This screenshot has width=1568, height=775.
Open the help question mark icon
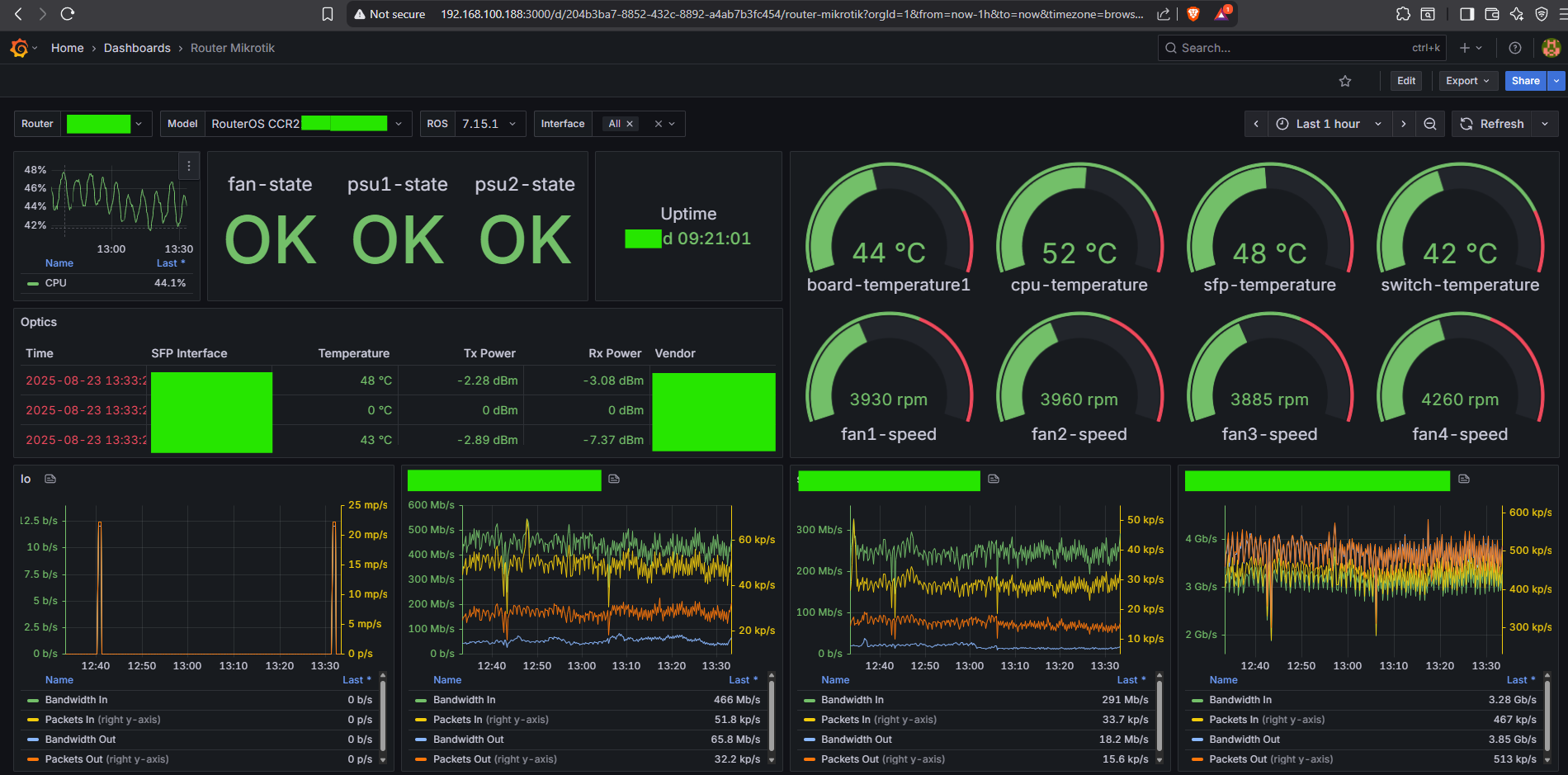(1515, 48)
